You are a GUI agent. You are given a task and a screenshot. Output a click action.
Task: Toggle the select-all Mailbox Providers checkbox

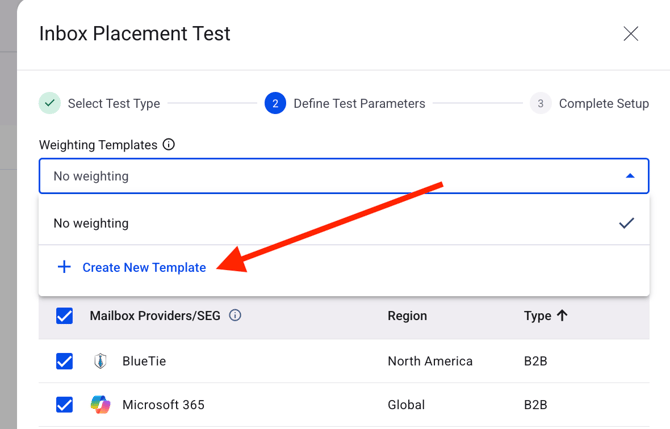click(65, 316)
